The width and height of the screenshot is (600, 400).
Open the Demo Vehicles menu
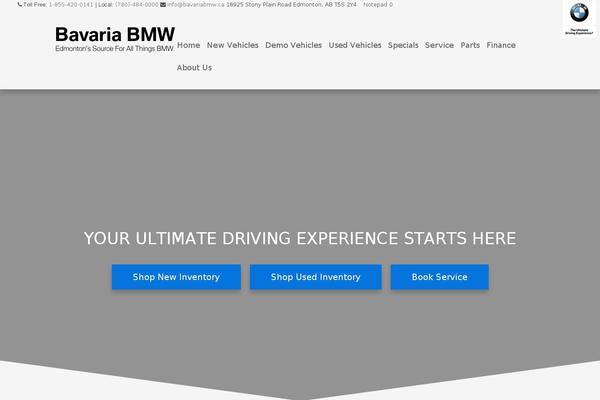point(293,45)
